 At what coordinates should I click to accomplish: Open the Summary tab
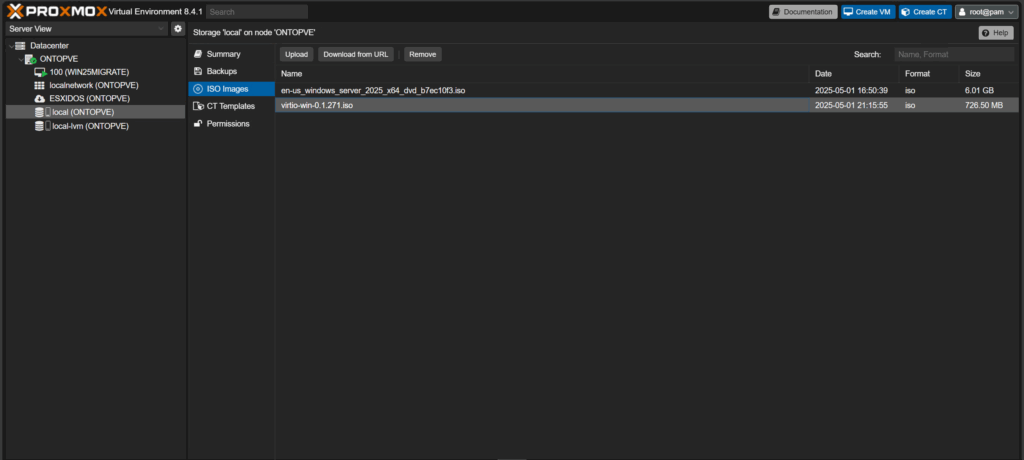coord(231,54)
